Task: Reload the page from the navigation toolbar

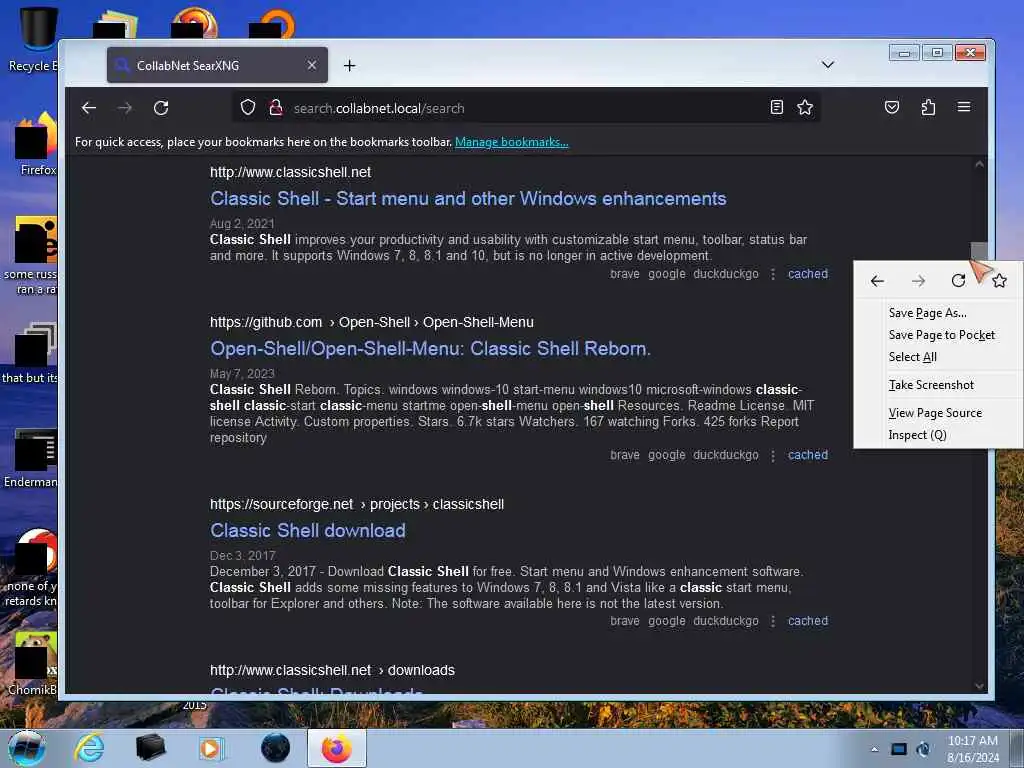Action: 161,108
